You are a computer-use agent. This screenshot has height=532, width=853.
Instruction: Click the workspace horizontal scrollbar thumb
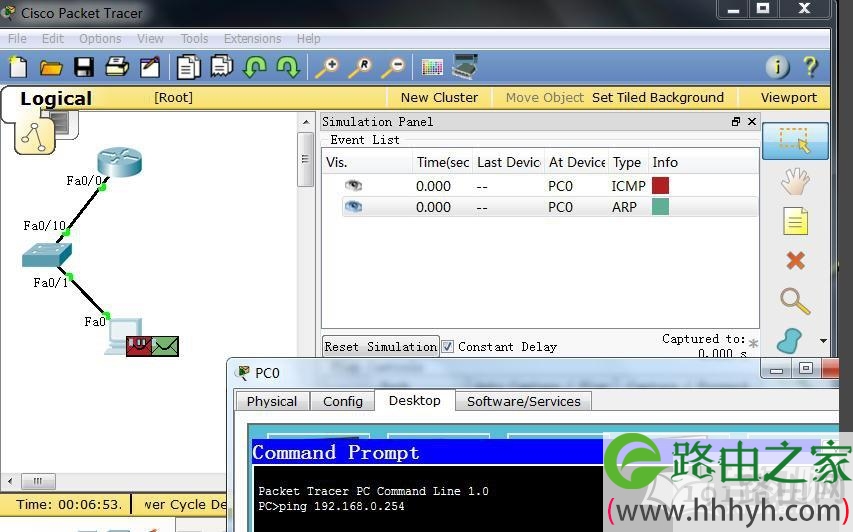pos(38,481)
